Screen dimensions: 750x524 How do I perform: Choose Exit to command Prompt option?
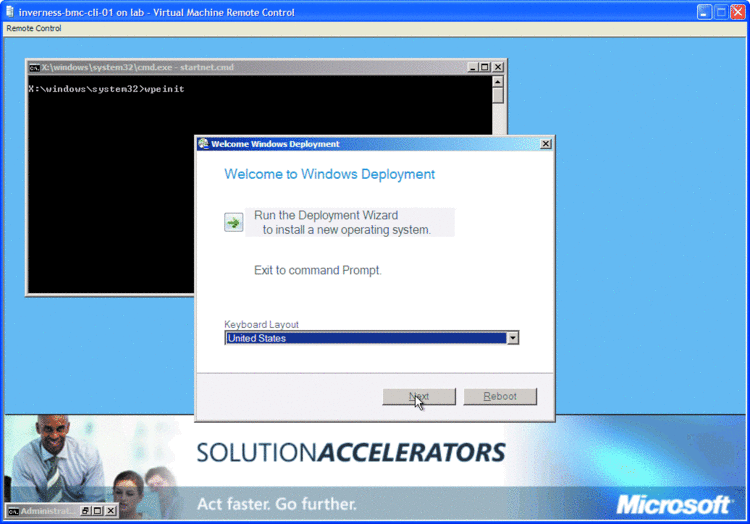point(318,270)
